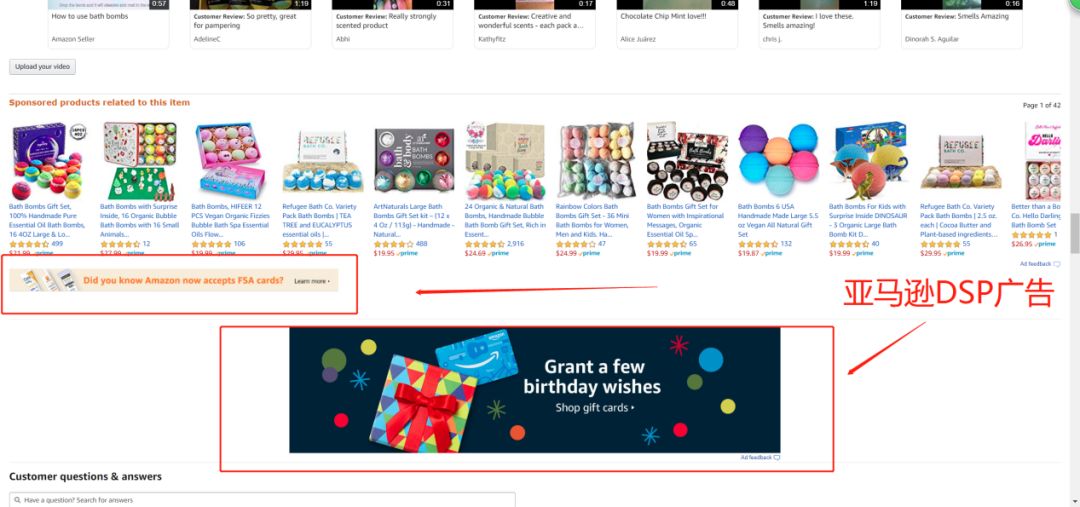Click Learn more on the FSA cards banner

(x=312, y=281)
